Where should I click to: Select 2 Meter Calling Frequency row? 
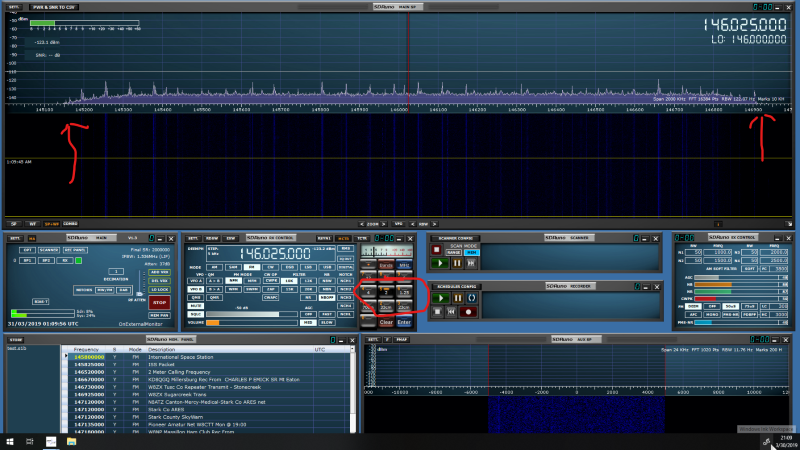click(209, 372)
